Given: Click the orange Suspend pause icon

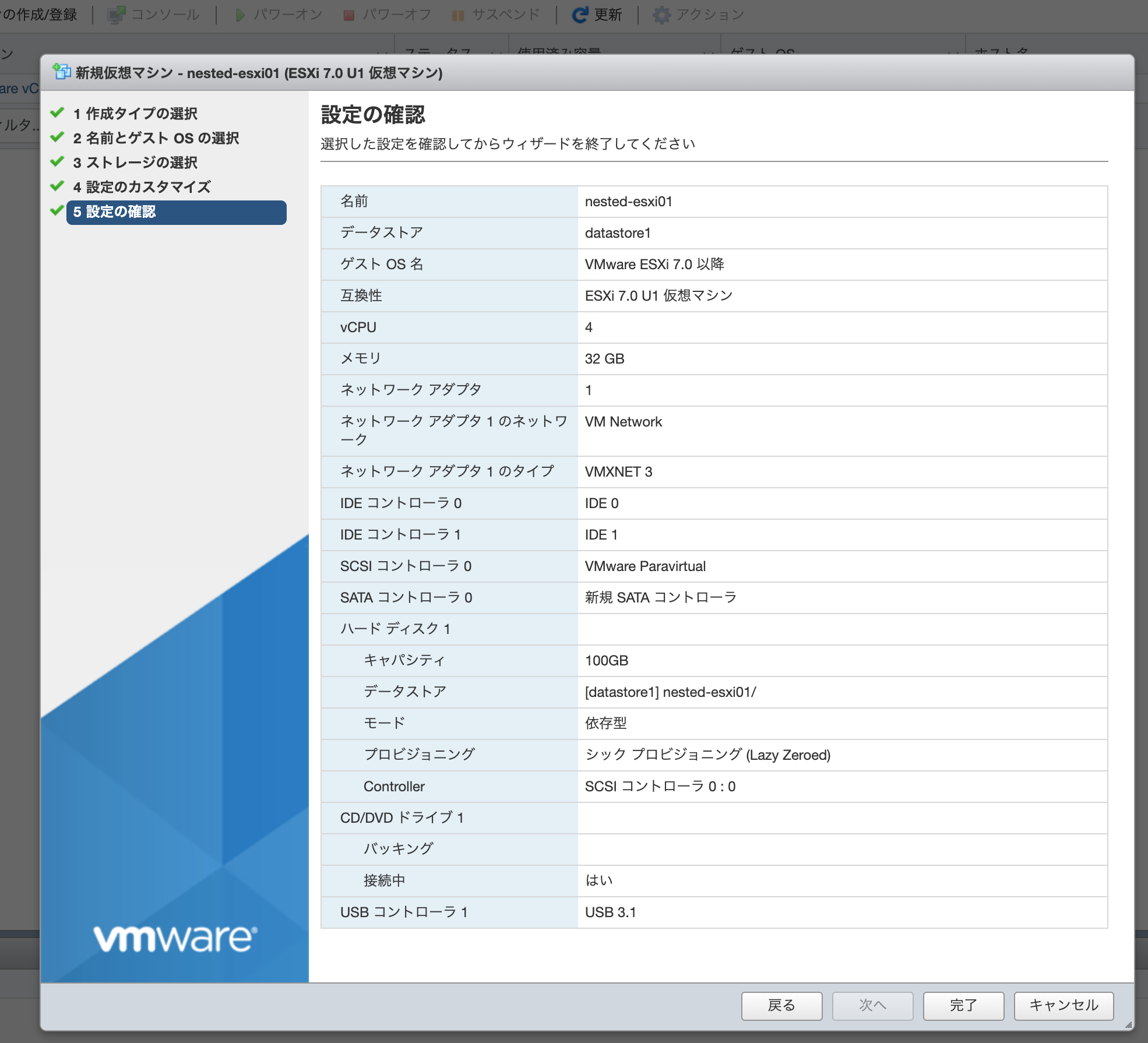Looking at the screenshot, I should click(458, 15).
